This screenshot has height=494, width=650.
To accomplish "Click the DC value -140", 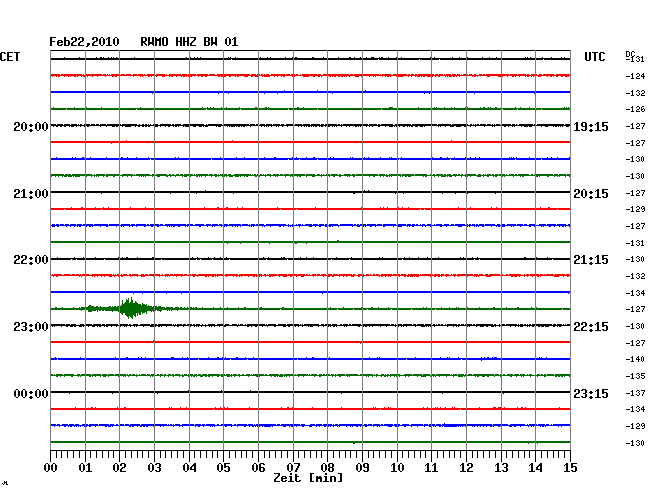I will 635,359.
